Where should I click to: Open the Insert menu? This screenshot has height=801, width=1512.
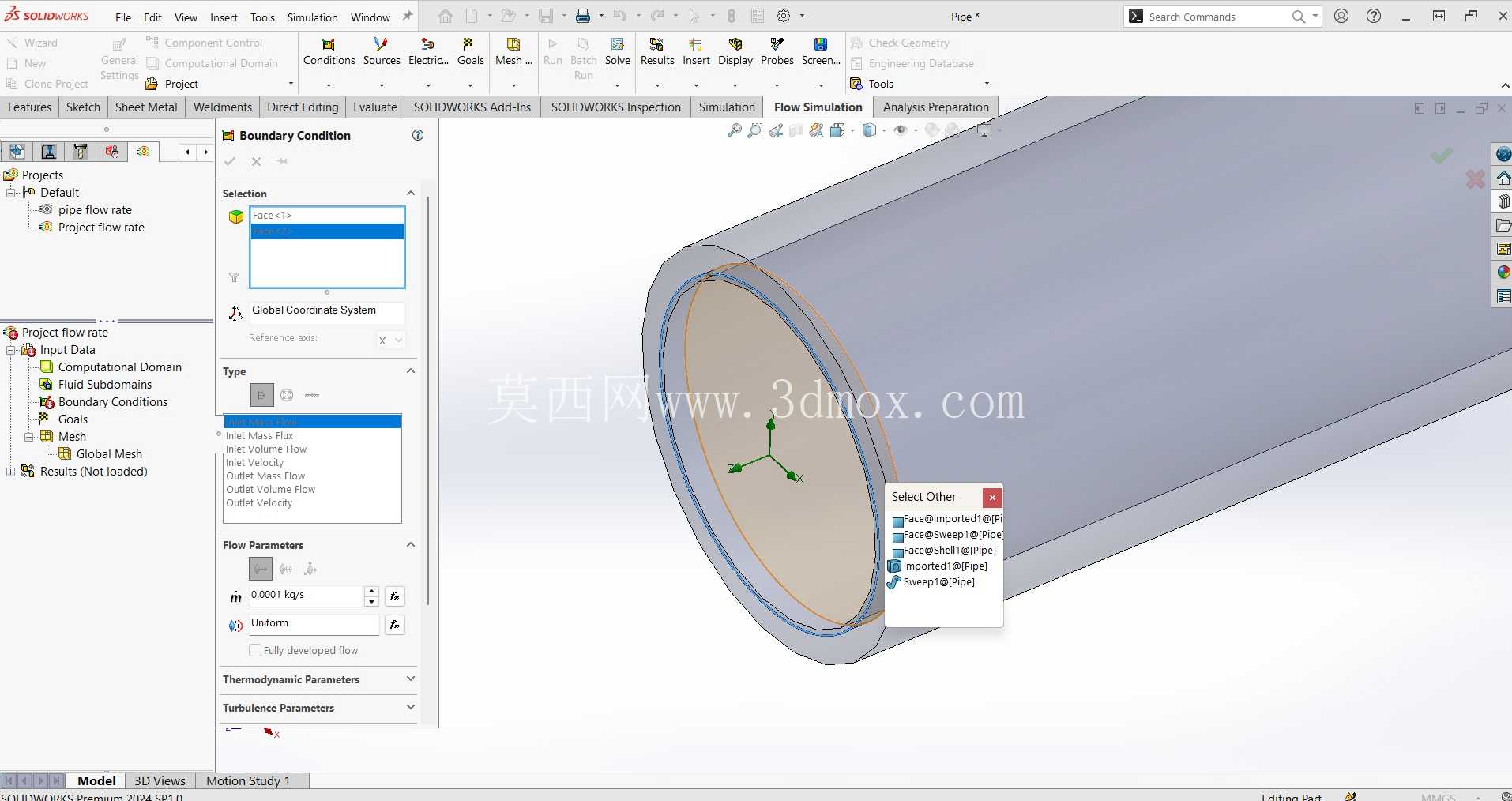click(224, 17)
